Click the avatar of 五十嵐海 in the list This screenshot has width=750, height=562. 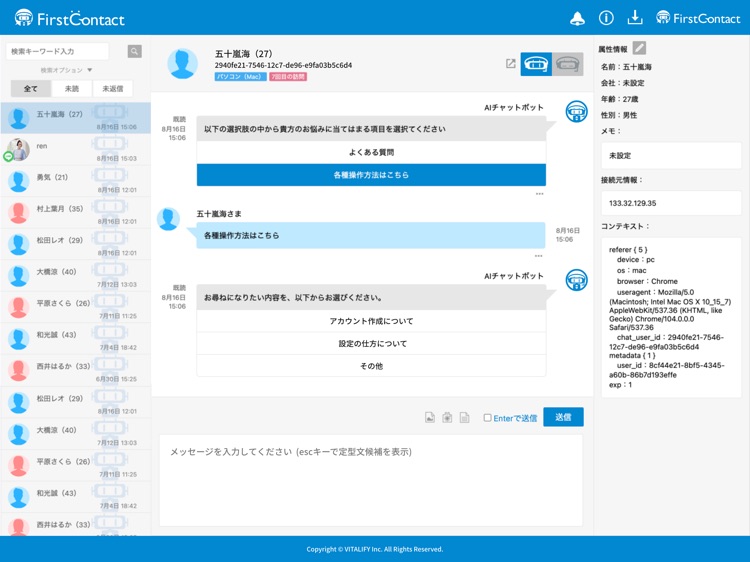point(19,118)
